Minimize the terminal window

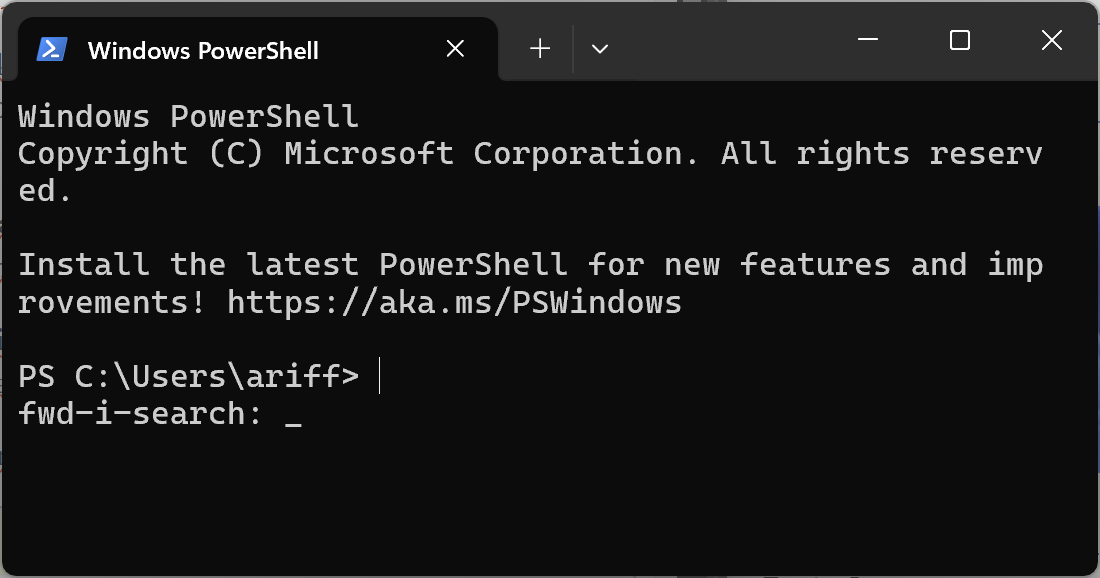[868, 40]
